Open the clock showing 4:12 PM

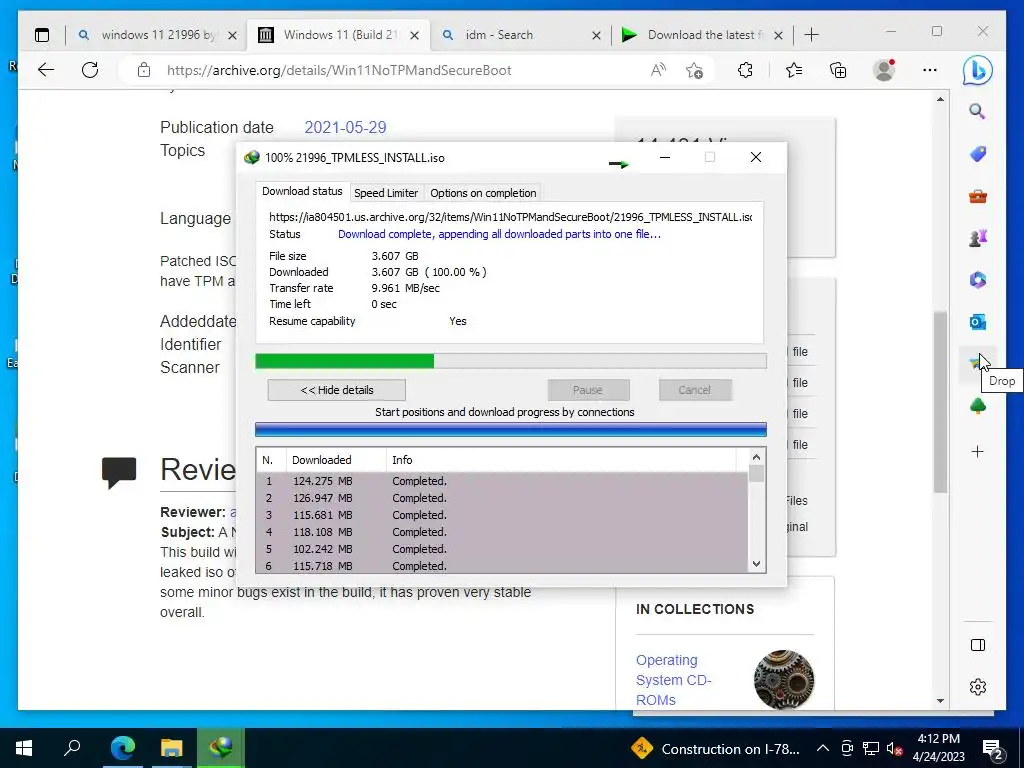click(938, 748)
